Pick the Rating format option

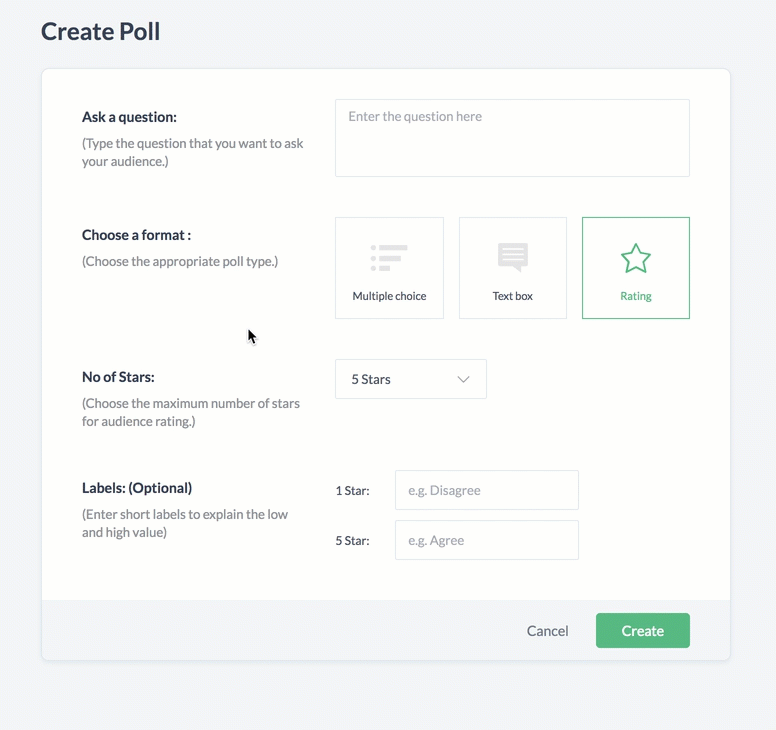point(636,268)
